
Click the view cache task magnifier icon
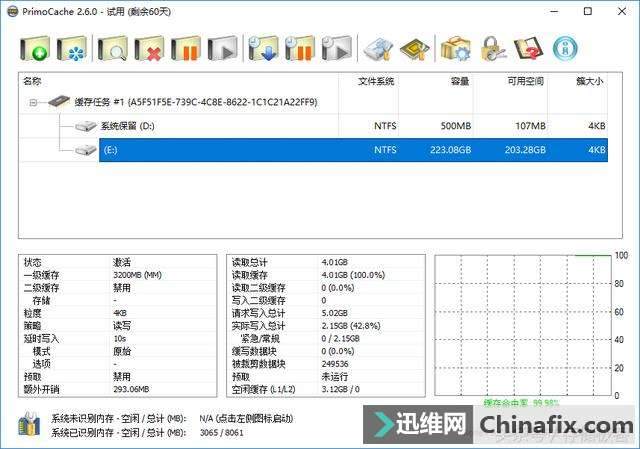pos(113,49)
